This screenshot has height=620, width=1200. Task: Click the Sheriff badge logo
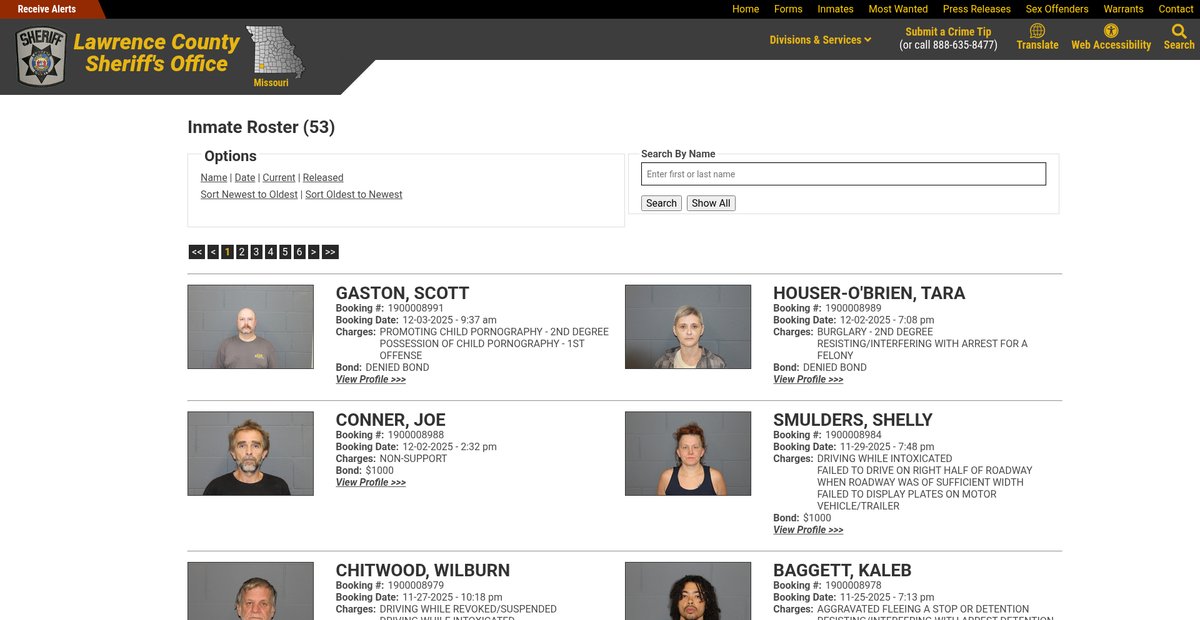coord(41,56)
